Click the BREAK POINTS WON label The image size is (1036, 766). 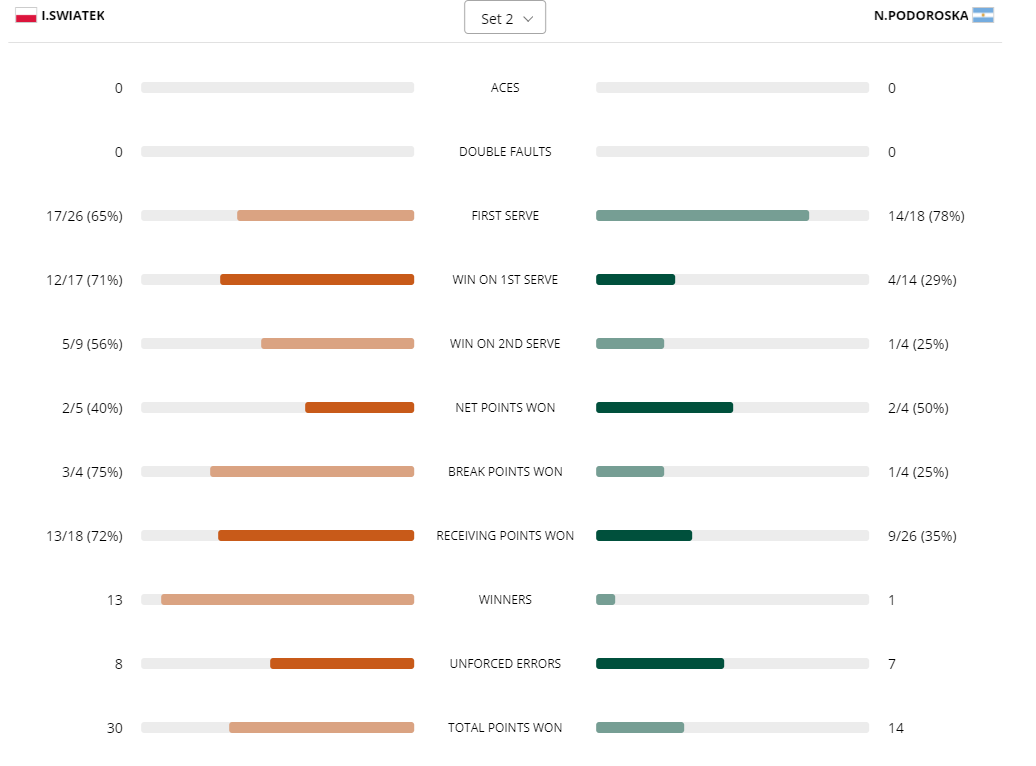(x=505, y=472)
